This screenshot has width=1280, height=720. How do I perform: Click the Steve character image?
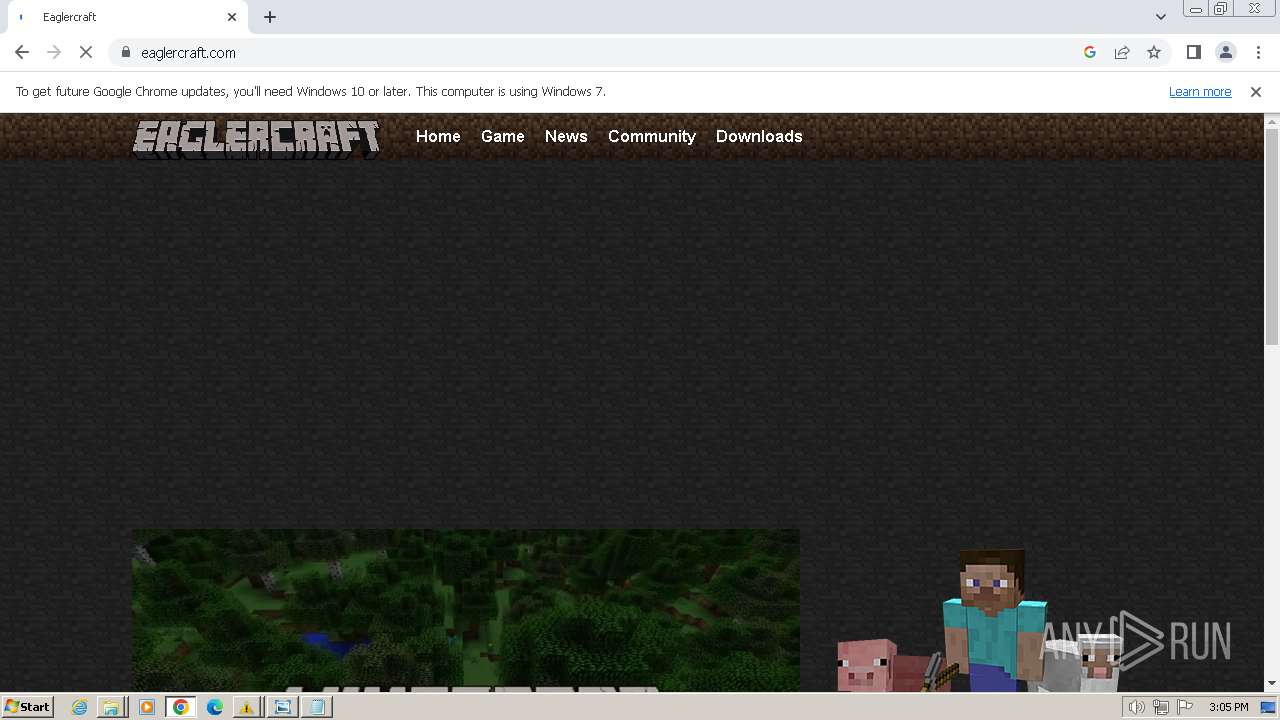pyautogui.click(x=996, y=620)
